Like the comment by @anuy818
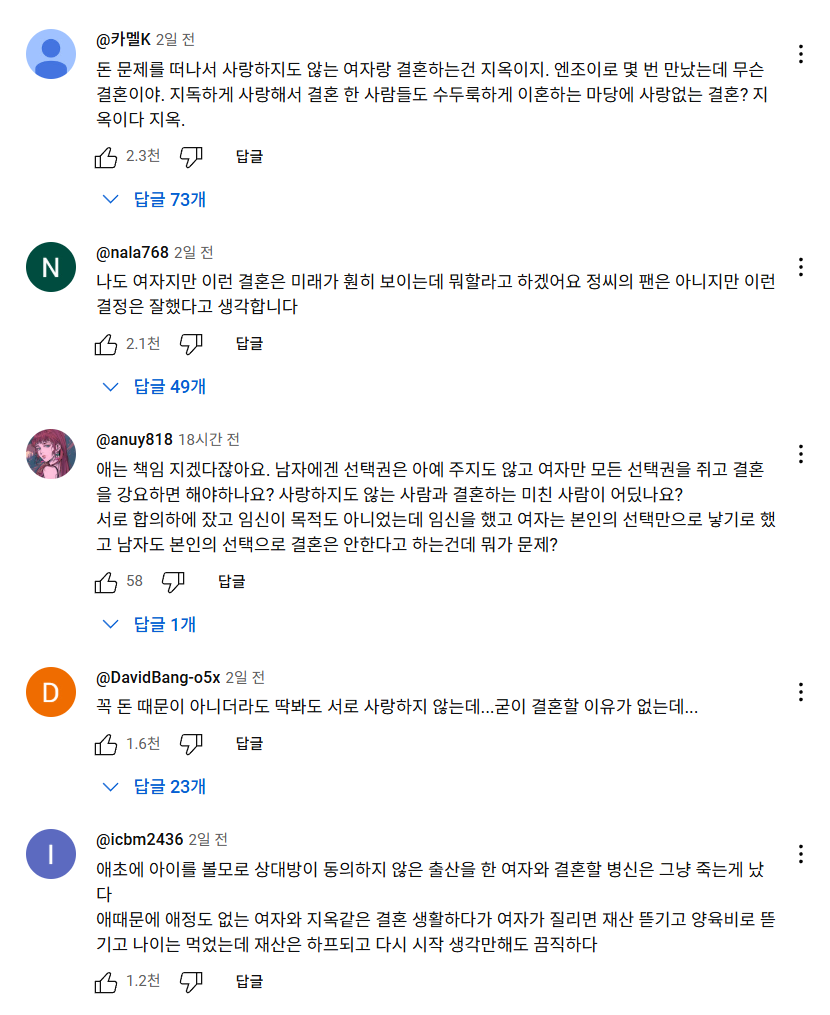 [106, 581]
